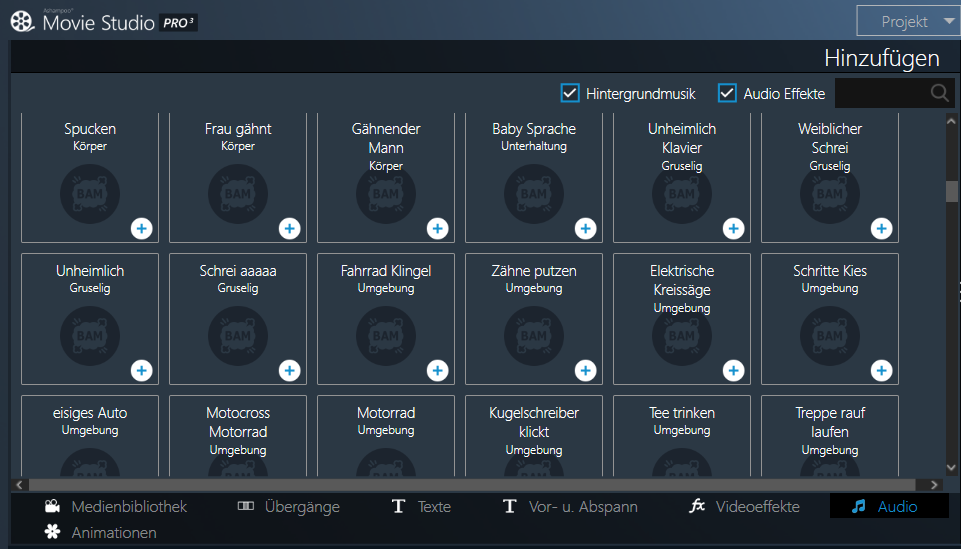Add the Schritte Kies sound
The height and width of the screenshot is (549, 961).
coord(882,371)
